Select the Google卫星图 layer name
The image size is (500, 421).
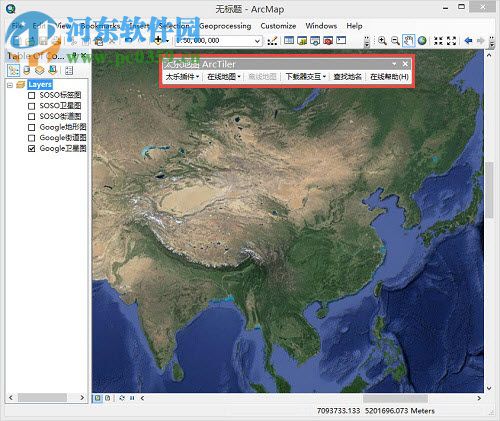[x=63, y=149]
